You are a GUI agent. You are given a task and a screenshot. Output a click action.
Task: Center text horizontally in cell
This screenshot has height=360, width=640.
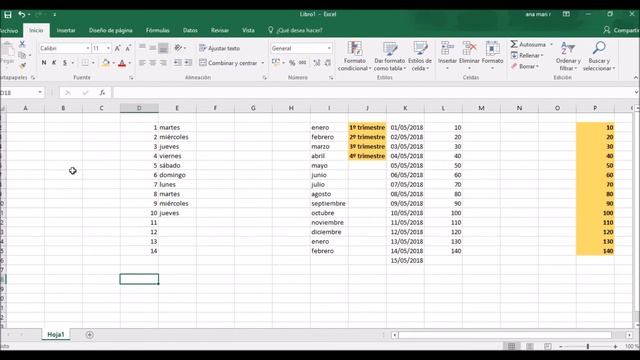click(152, 62)
